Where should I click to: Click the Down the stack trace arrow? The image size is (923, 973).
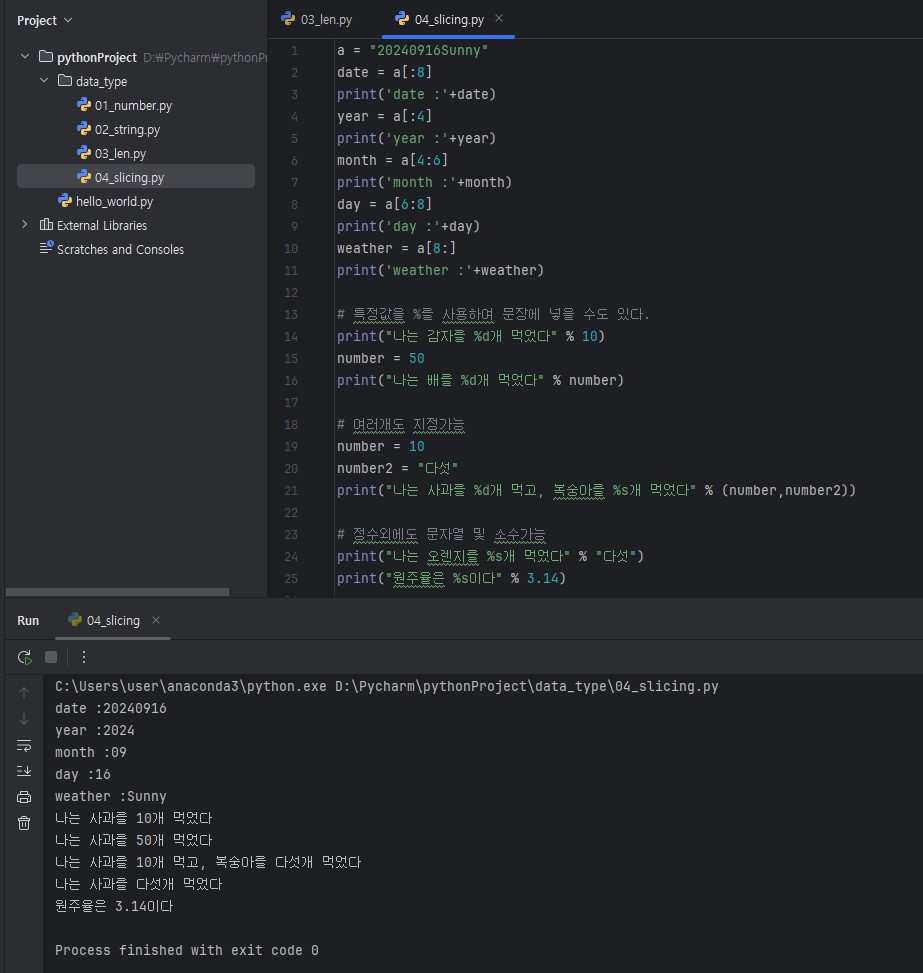click(x=24, y=719)
